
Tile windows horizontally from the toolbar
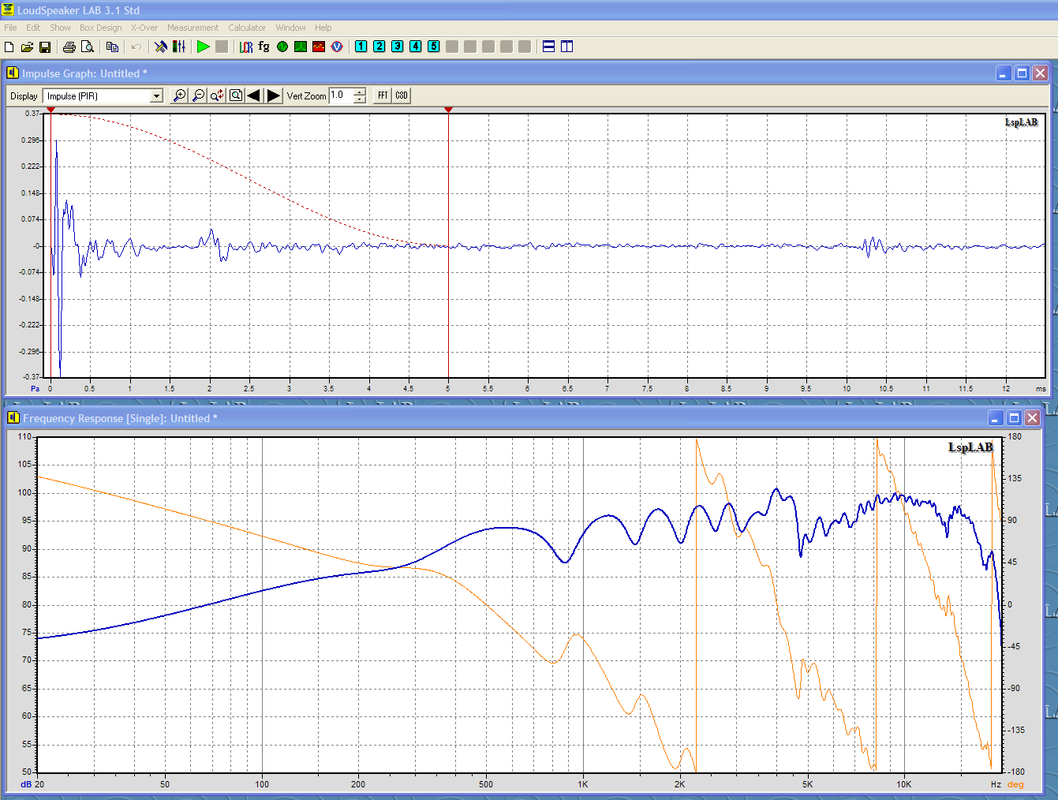(549, 47)
